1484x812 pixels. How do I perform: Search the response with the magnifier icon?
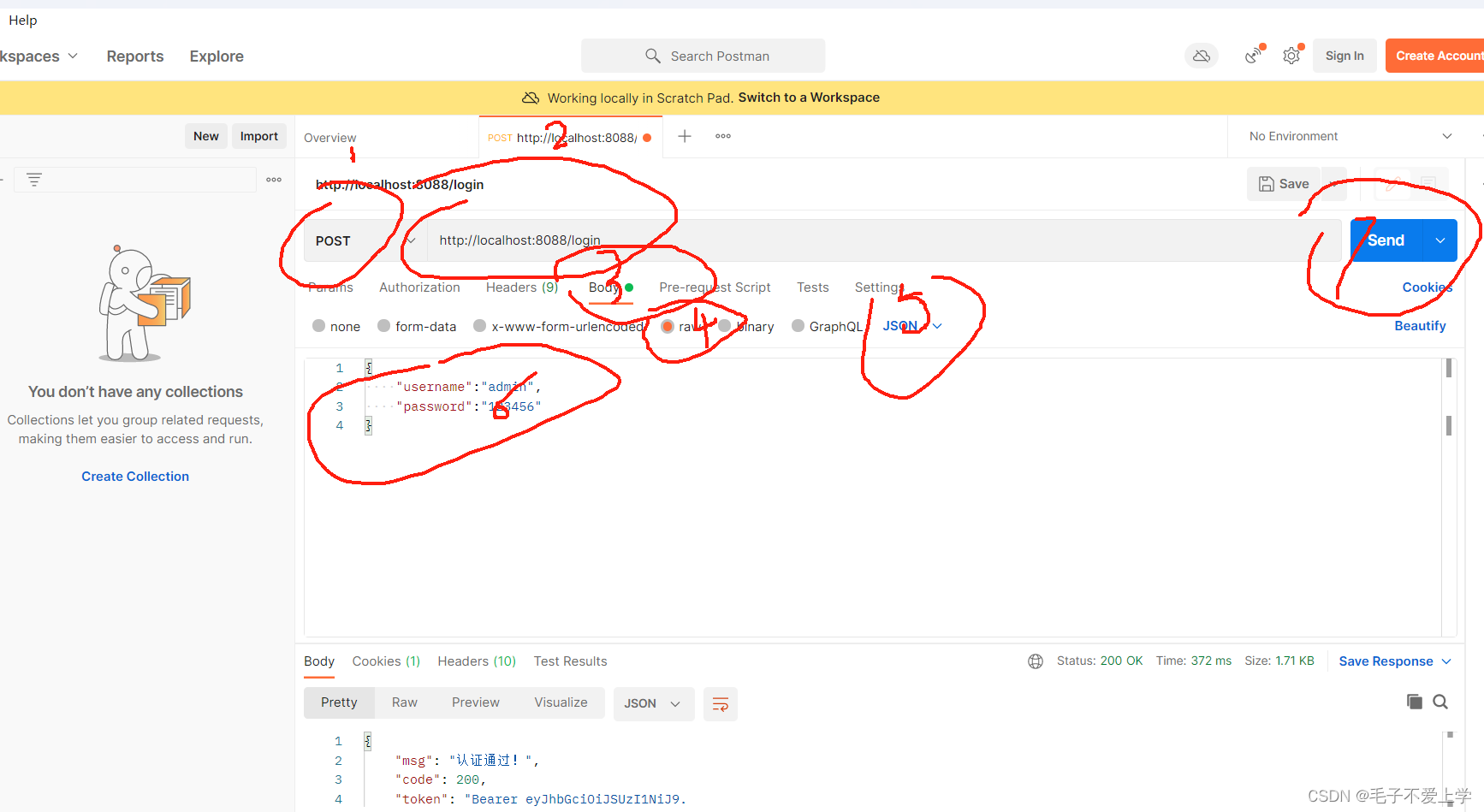(x=1440, y=702)
